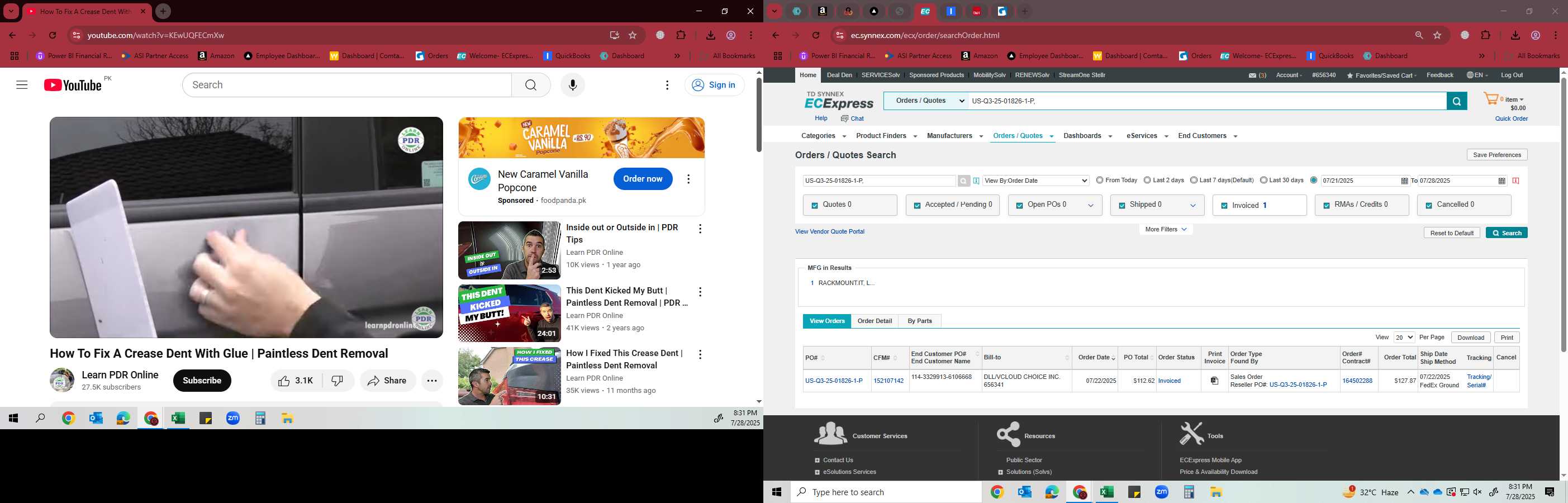Open the eServices navigation menu
1568x503 pixels.
pyautogui.click(x=1147, y=136)
